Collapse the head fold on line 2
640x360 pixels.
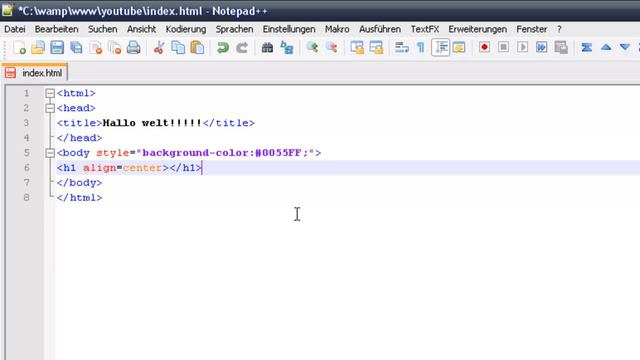(50, 108)
